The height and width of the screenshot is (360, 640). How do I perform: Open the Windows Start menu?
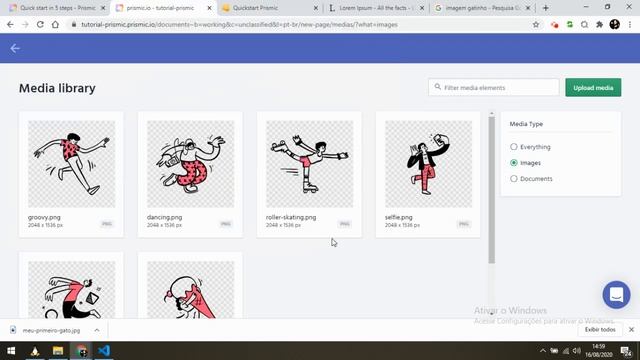pyautogui.click(x=11, y=351)
